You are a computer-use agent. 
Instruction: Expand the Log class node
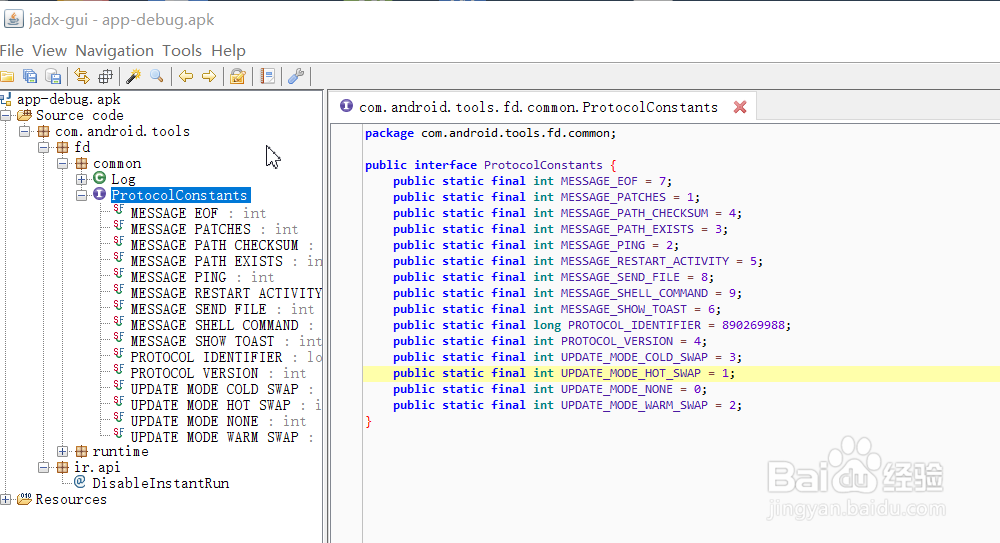pyautogui.click(x=82, y=179)
